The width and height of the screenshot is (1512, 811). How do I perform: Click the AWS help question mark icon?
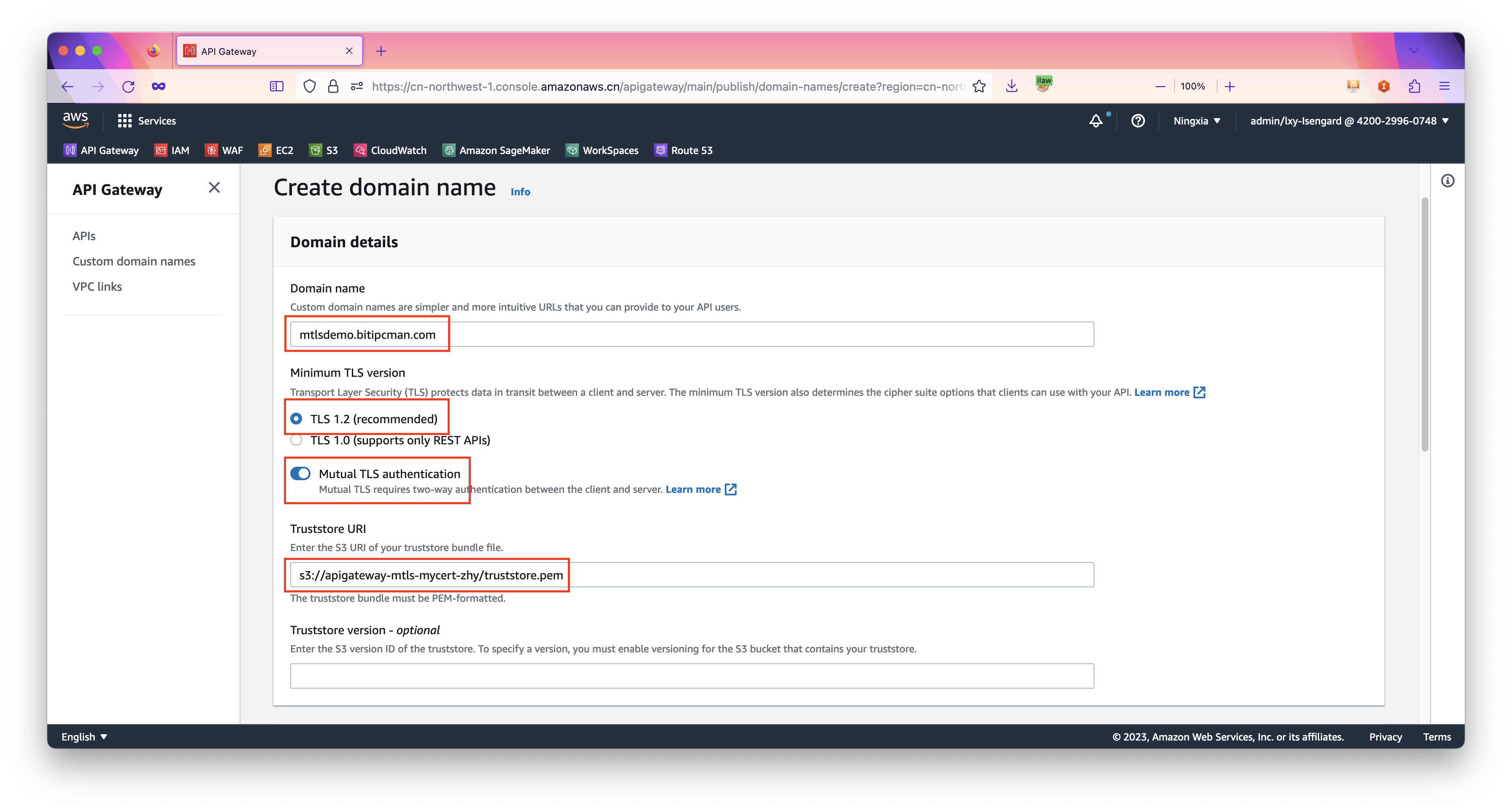click(x=1137, y=121)
